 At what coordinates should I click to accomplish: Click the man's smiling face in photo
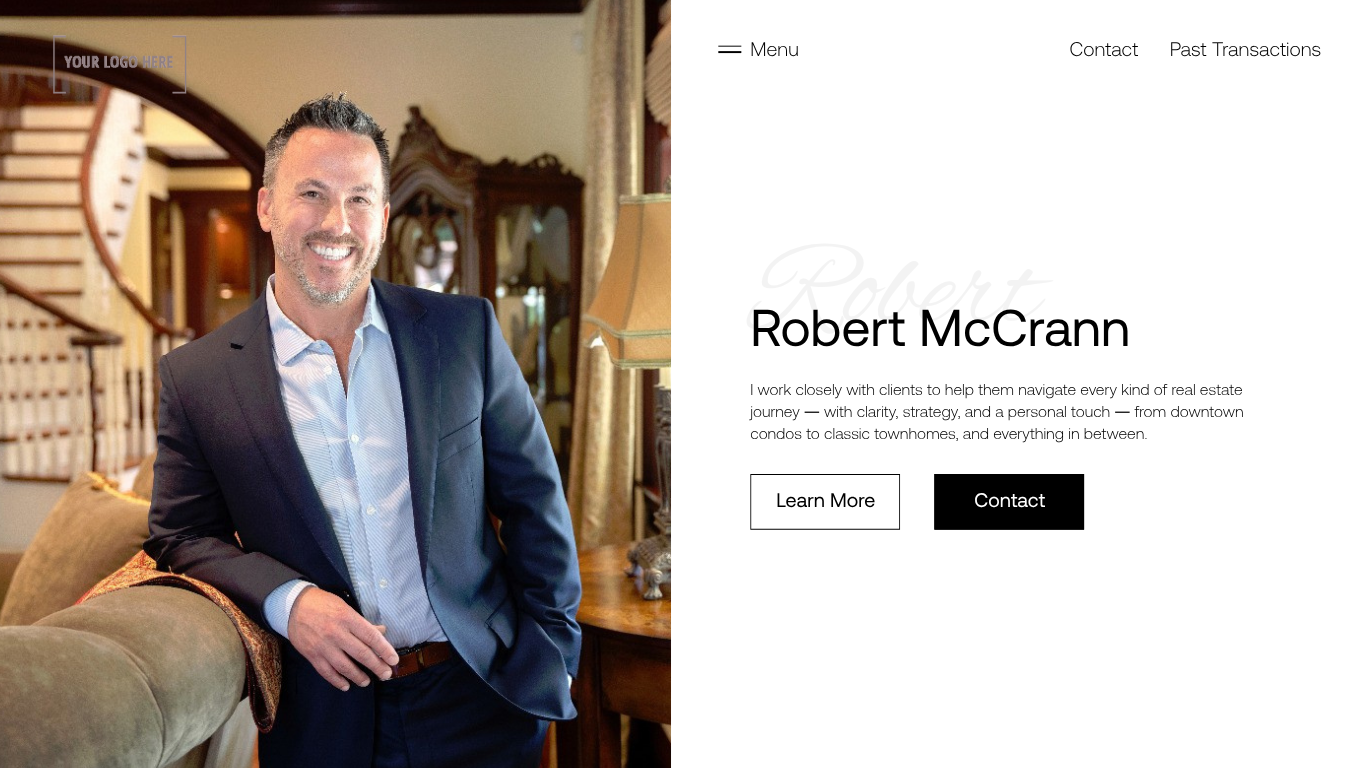click(326, 220)
